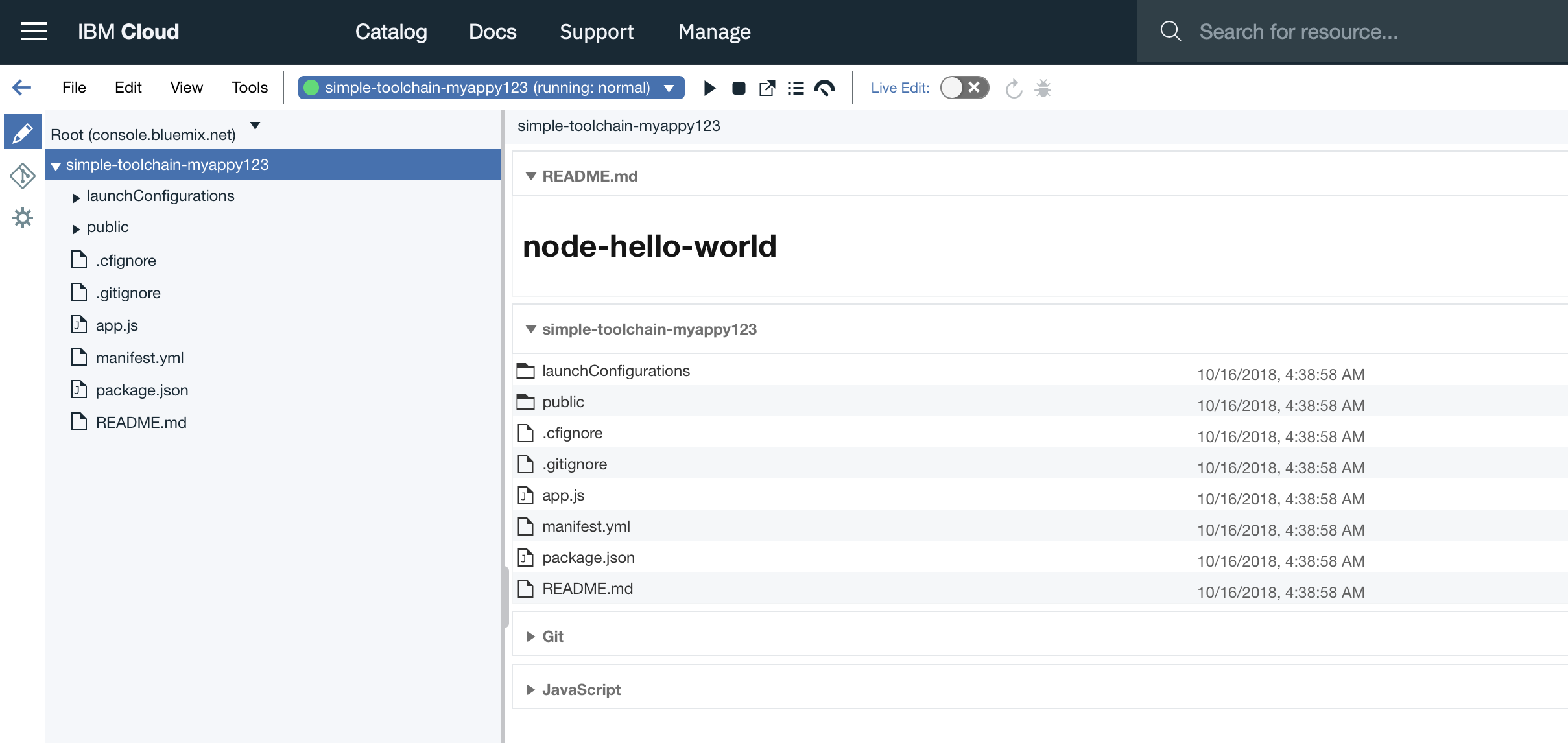The height and width of the screenshot is (743, 1568).
Task: Go back with the left arrow
Action: click(x=21, y=88)
